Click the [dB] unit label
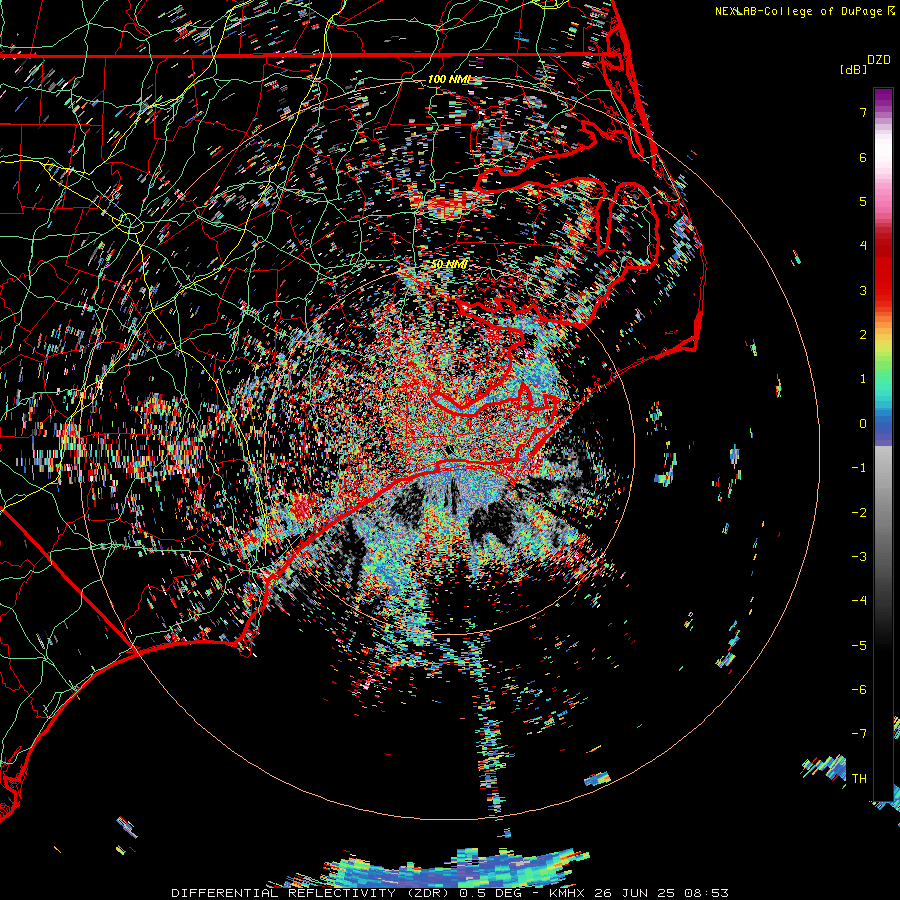The image size is (900, 900). pyautogui.click(x=854, y=69)
